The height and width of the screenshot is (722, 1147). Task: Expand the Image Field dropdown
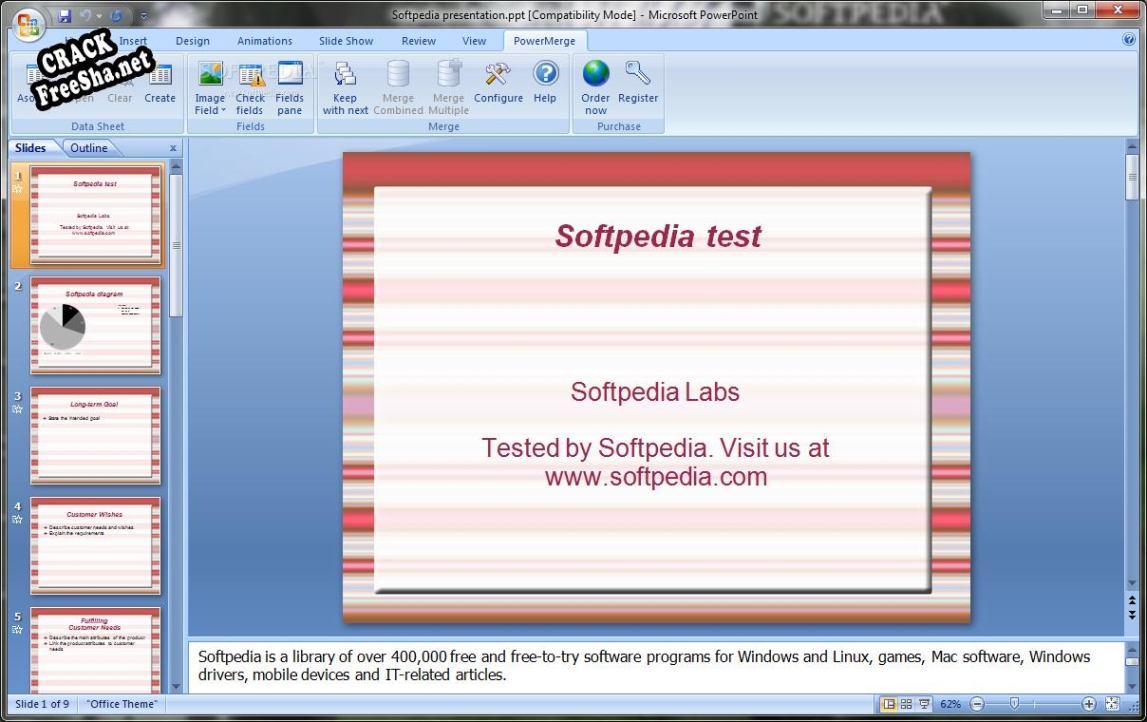[x=210, y=110]
